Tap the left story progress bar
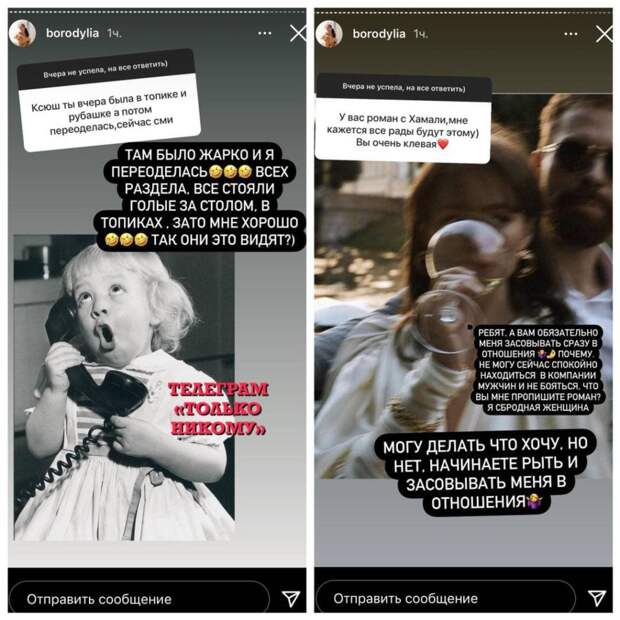The image size is (620, 620). coord(157,12)
